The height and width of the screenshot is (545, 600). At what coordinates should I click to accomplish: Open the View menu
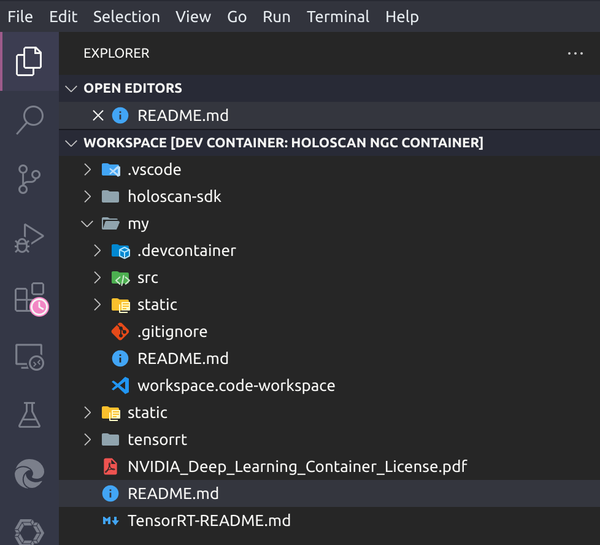pos(193,17)
